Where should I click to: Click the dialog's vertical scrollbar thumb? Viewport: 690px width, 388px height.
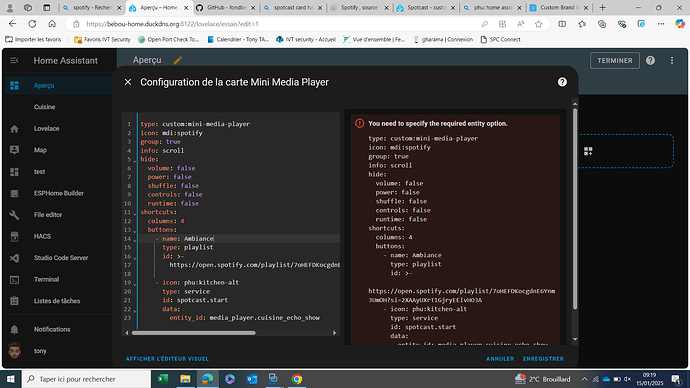tap(575, 208)
